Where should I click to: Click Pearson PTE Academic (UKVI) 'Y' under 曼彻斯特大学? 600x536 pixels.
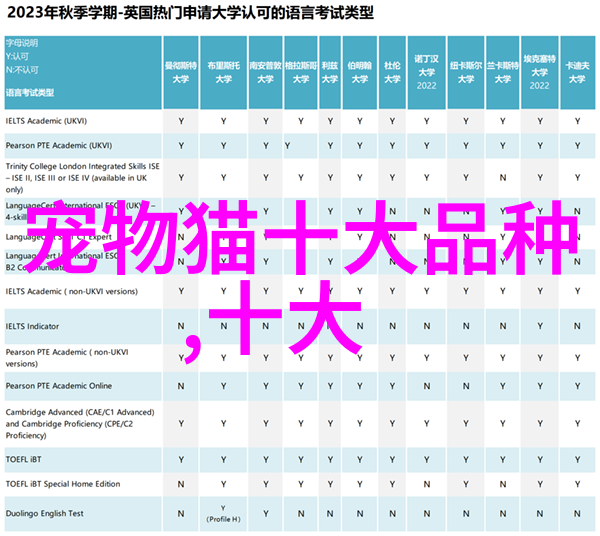click(x=181, y=146)
